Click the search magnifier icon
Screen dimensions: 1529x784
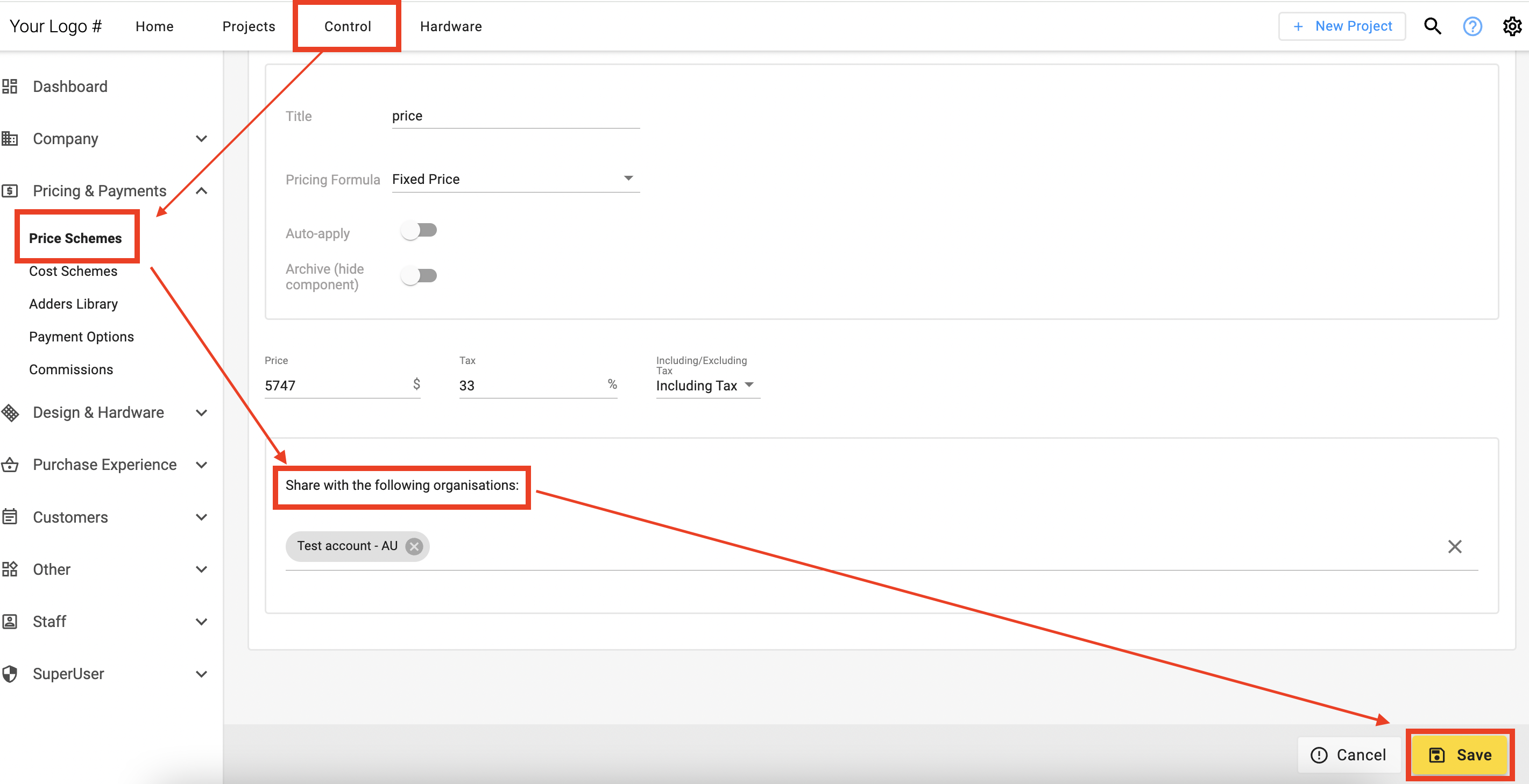point(1432,26)
